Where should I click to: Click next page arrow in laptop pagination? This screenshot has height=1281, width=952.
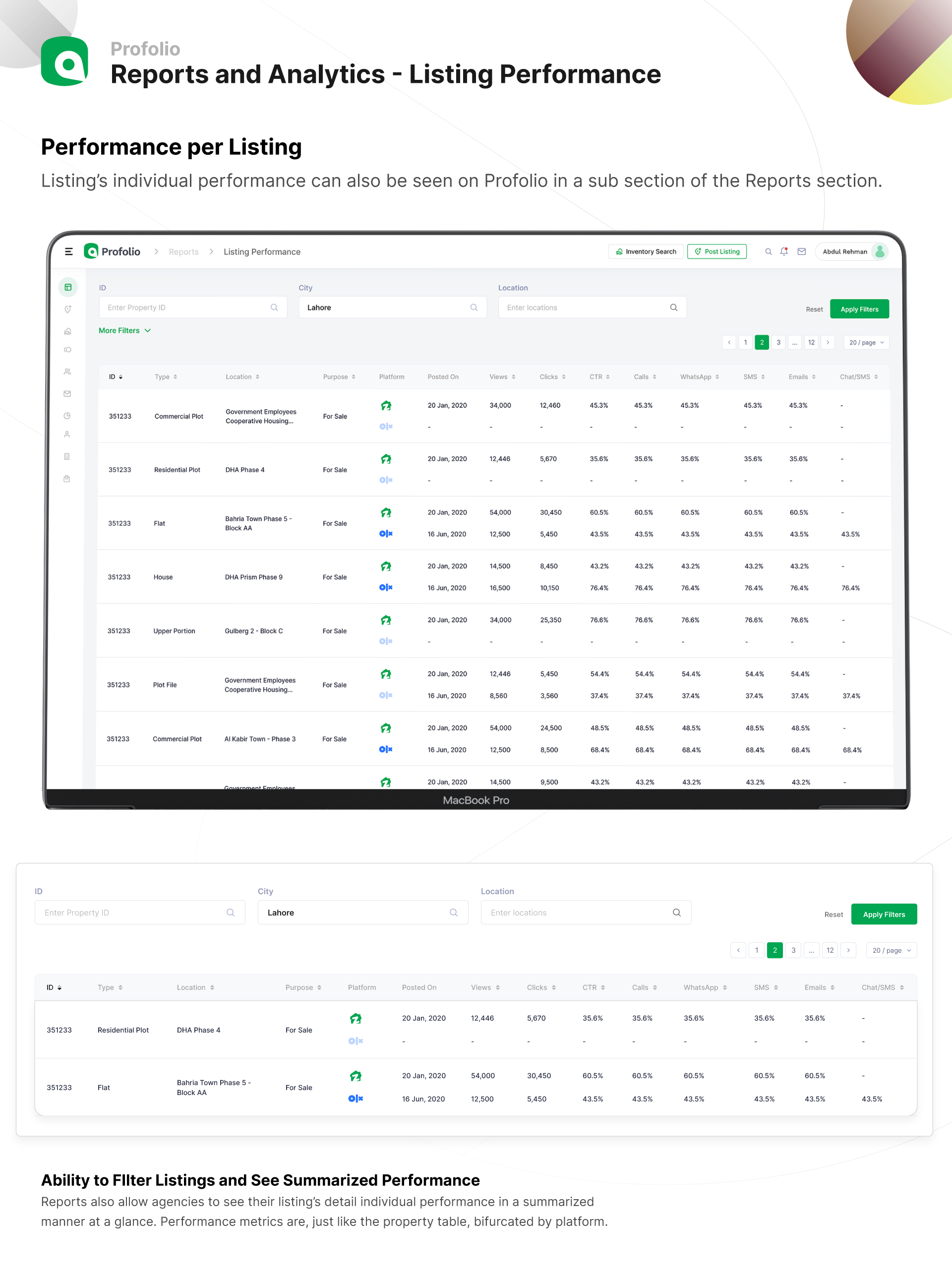point(828,342)
